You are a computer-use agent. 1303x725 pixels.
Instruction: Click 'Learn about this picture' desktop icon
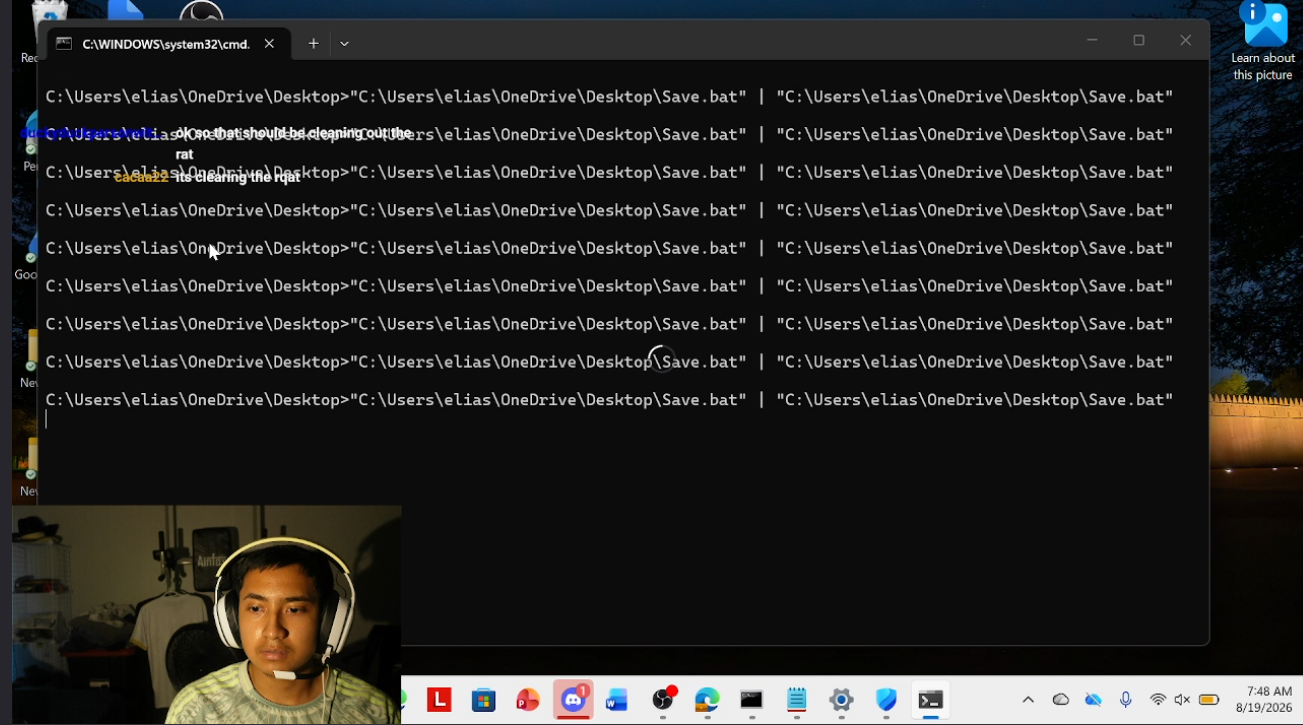coord(1264,42)
